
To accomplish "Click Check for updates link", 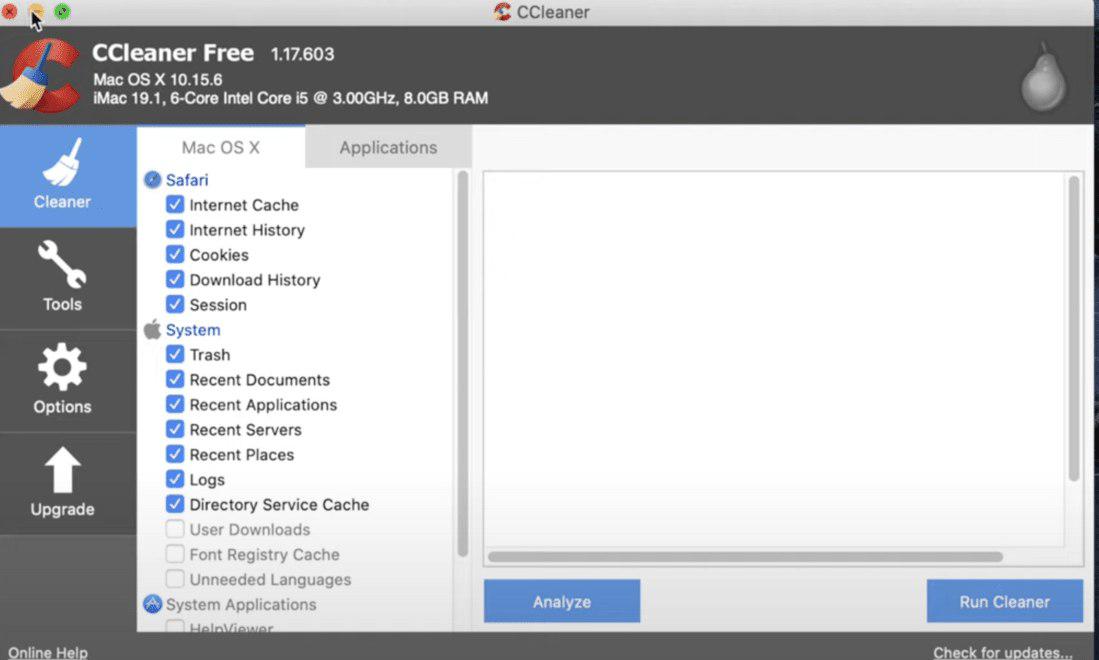I will tap(1002, 652).
